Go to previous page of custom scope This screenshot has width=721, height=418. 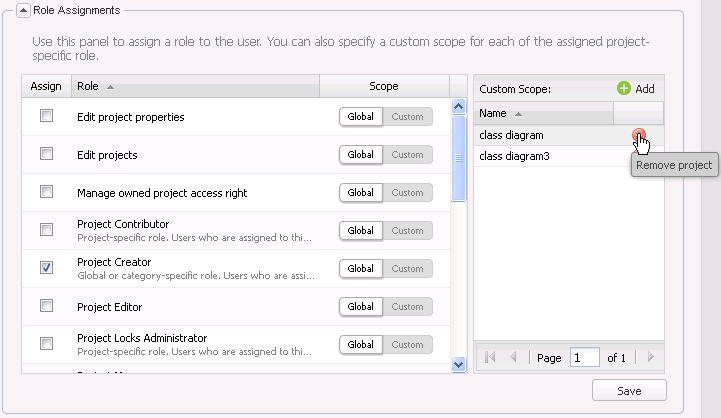click(x=514, y=357)
